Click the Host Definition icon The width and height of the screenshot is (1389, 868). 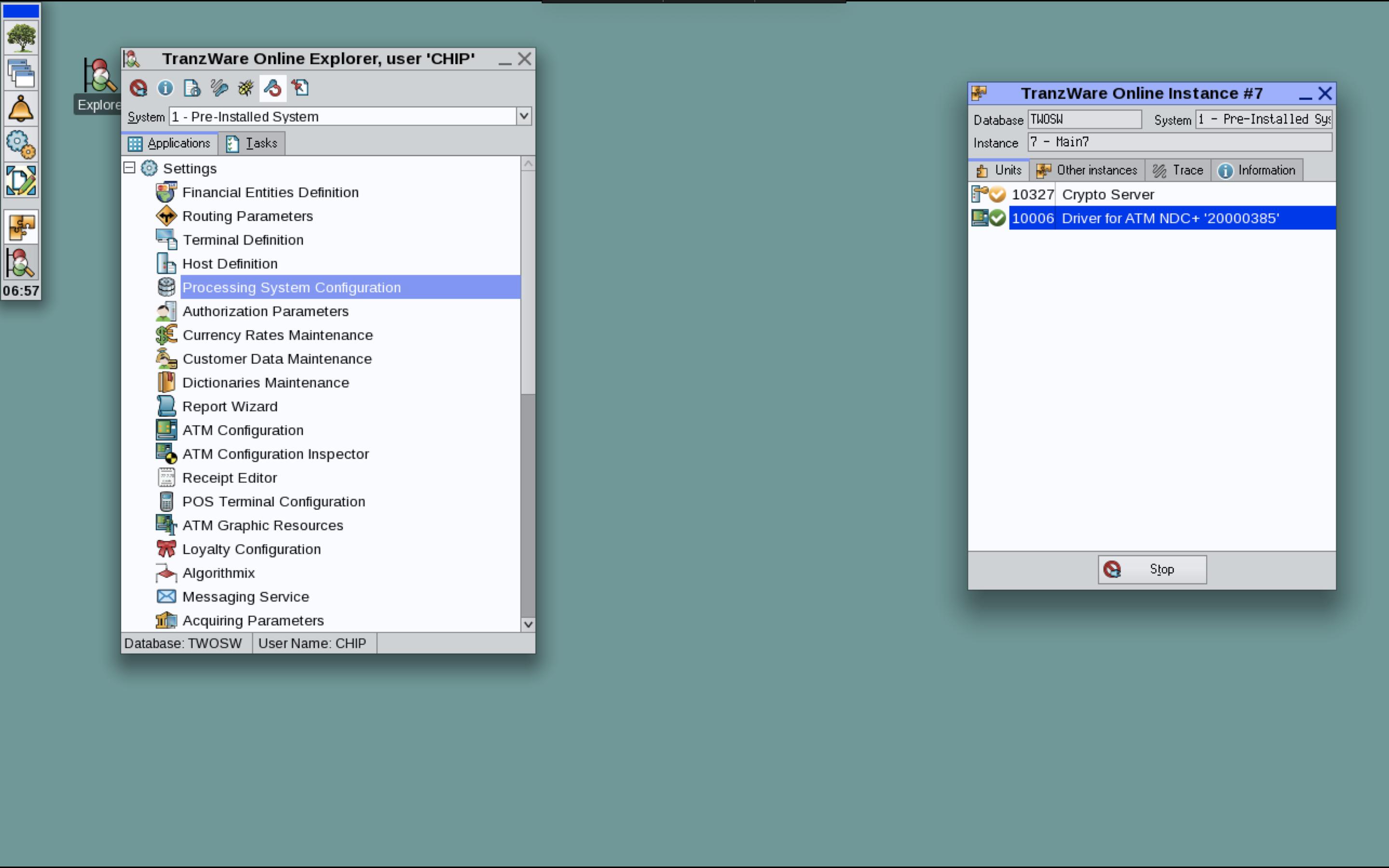tap(166, 263)
